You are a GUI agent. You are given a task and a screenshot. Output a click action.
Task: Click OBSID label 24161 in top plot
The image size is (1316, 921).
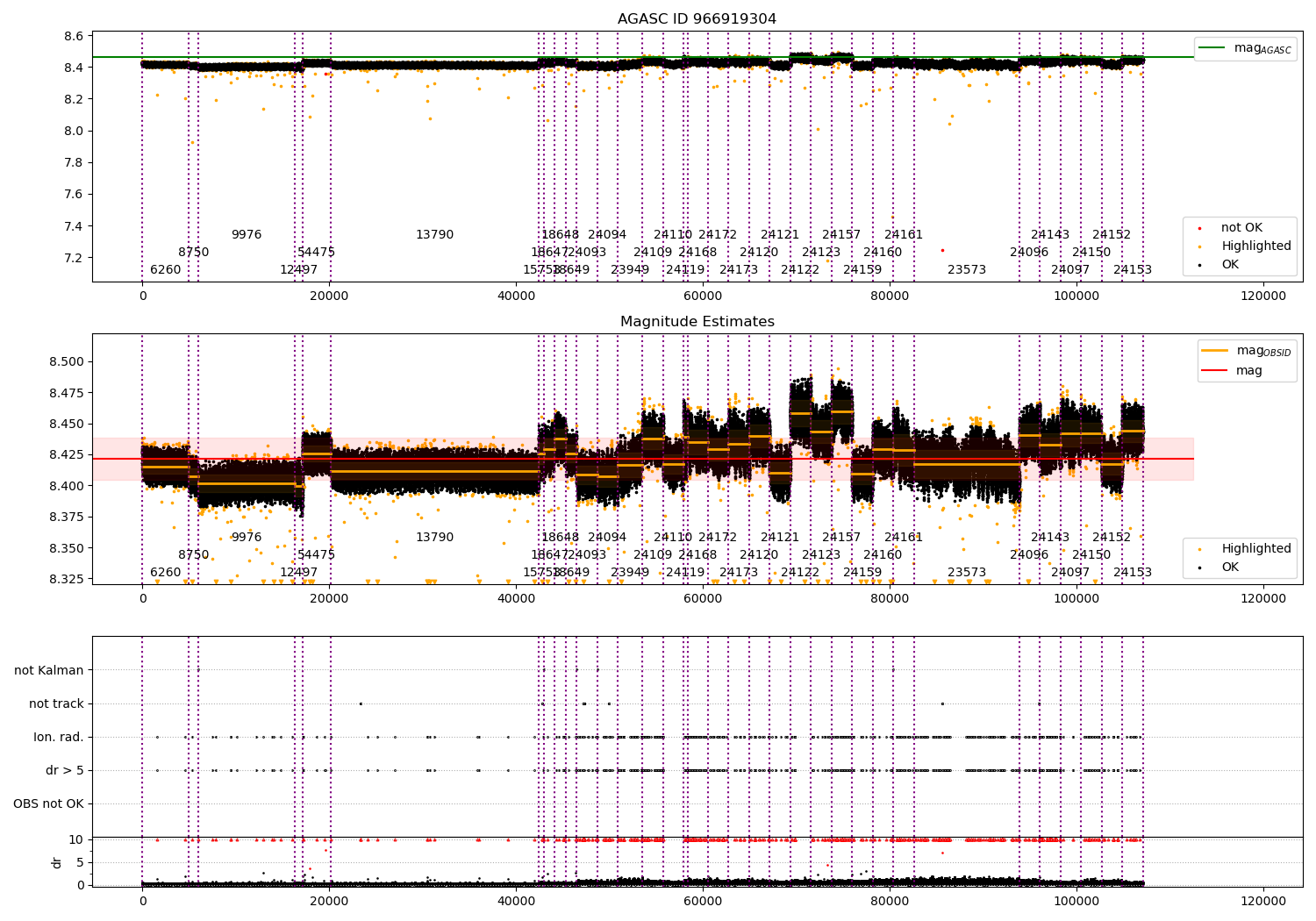click(x=904, y=235)
